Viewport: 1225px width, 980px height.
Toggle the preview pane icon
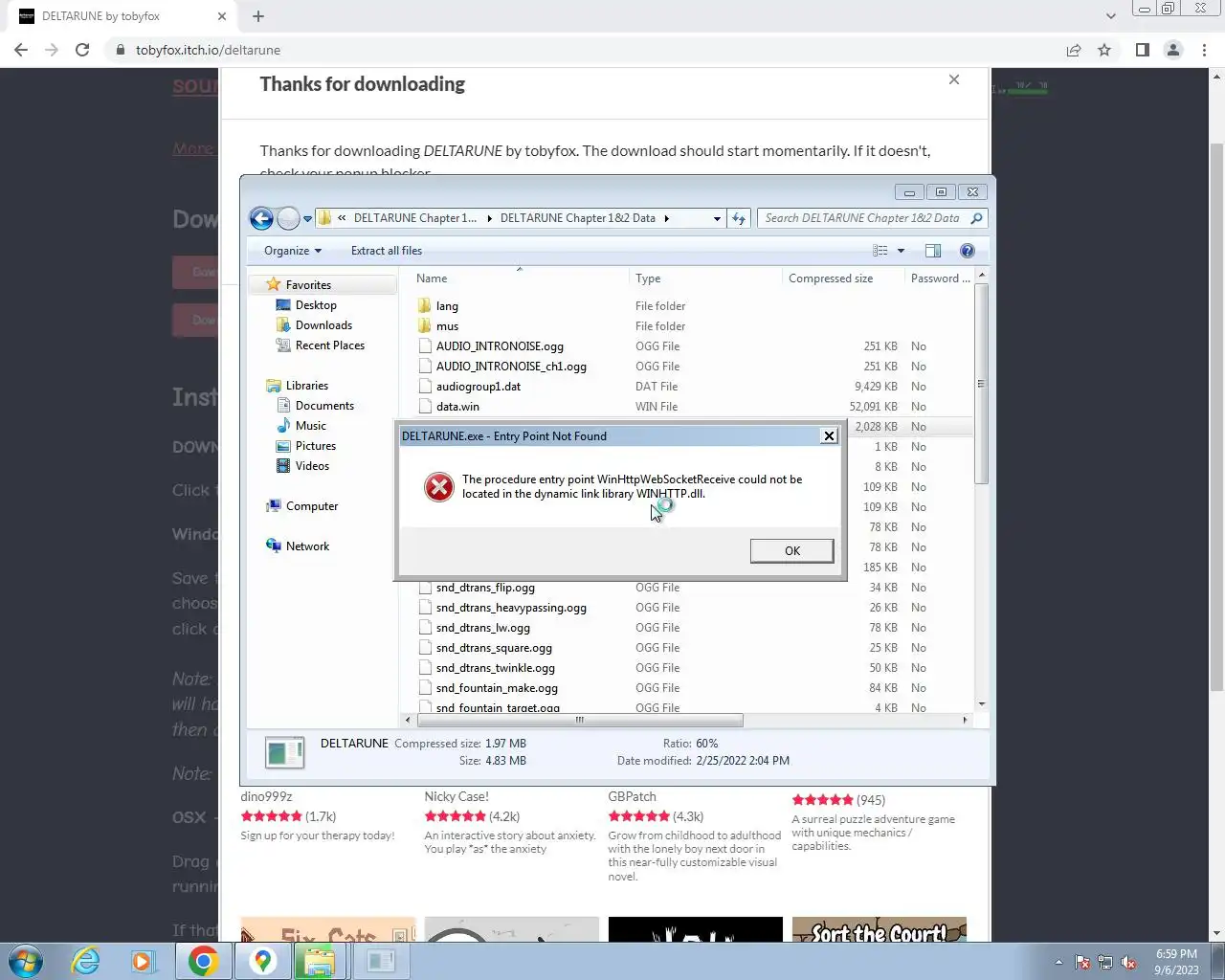point(933,251)
